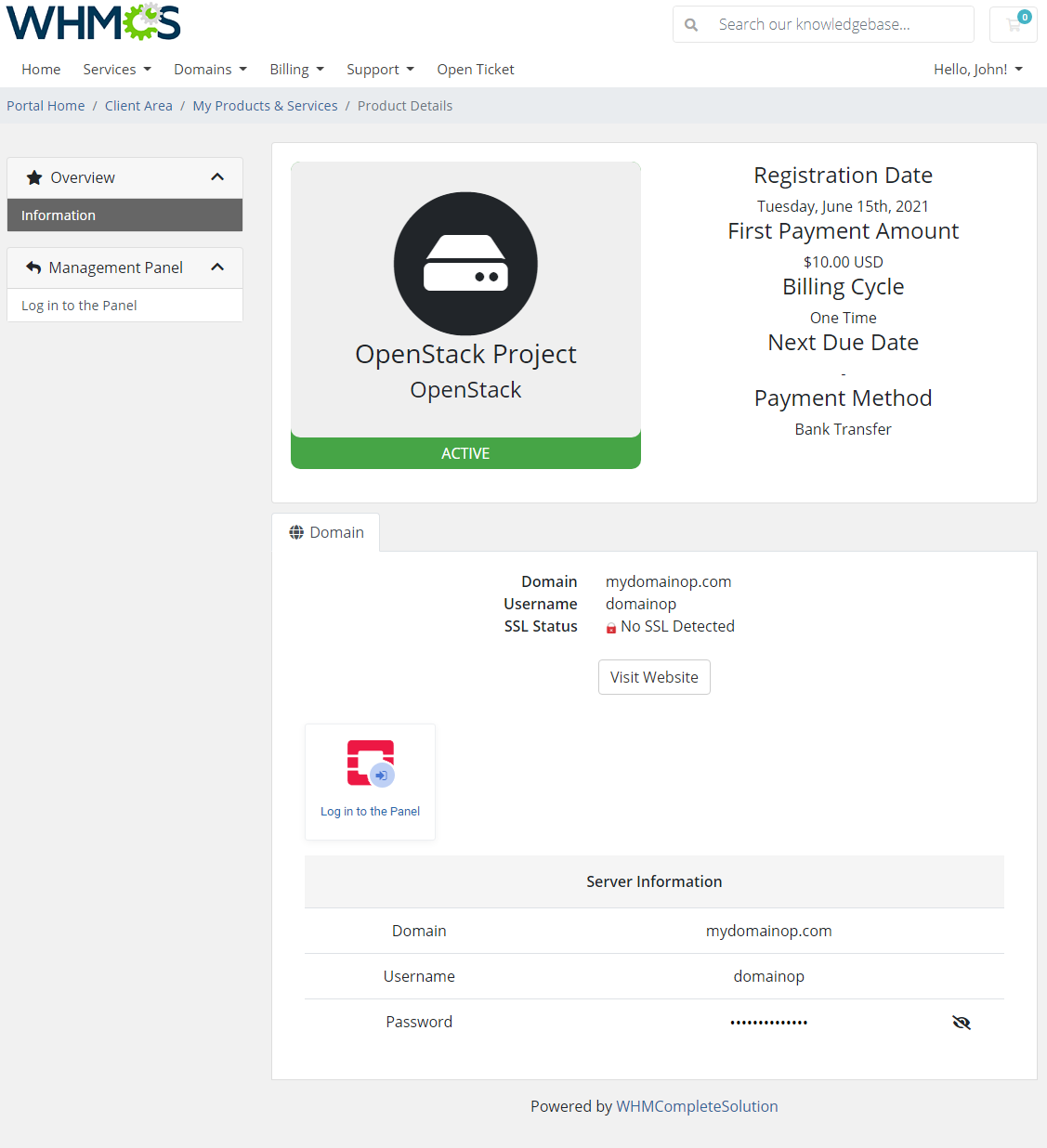Click the mydomainop.com Server Information value
Viewport: 1047px width, 1148px height.
tap(769, 931)
